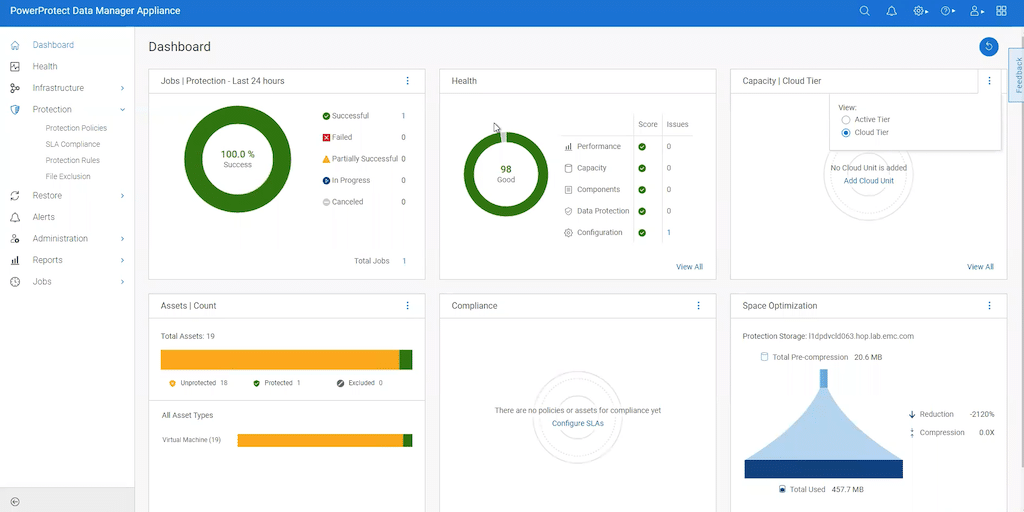1024x512 pixels.
Task: Select the Active Tier radio button
Action: coord(846,120)
